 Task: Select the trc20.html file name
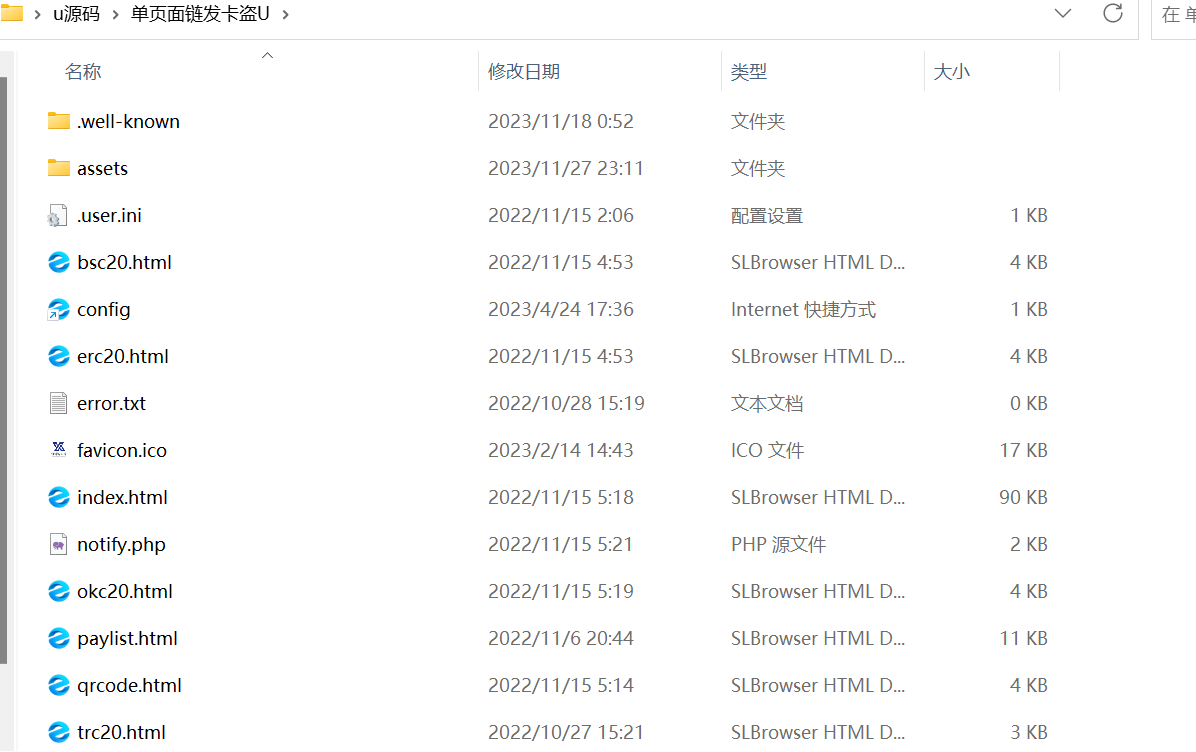point(121,732)
